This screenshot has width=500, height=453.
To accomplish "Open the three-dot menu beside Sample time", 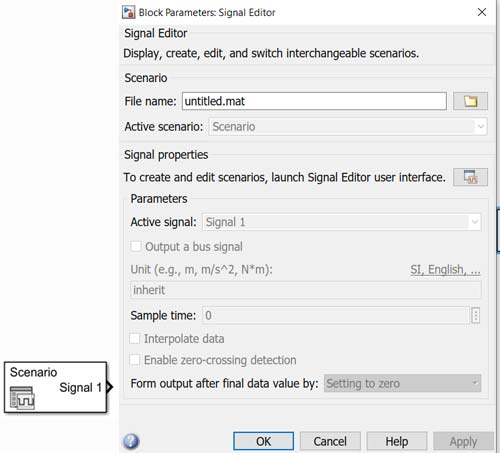I will 476,315.
